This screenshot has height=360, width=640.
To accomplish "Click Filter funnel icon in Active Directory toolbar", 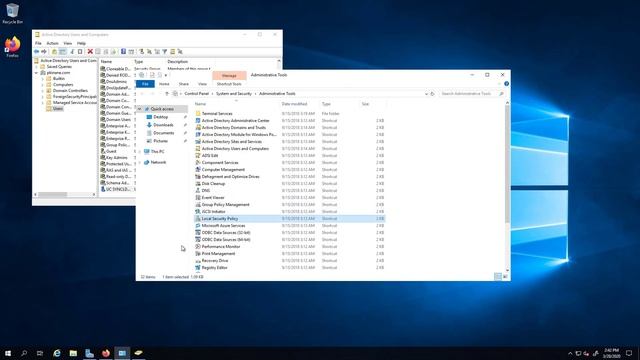I will click(164, 51).
